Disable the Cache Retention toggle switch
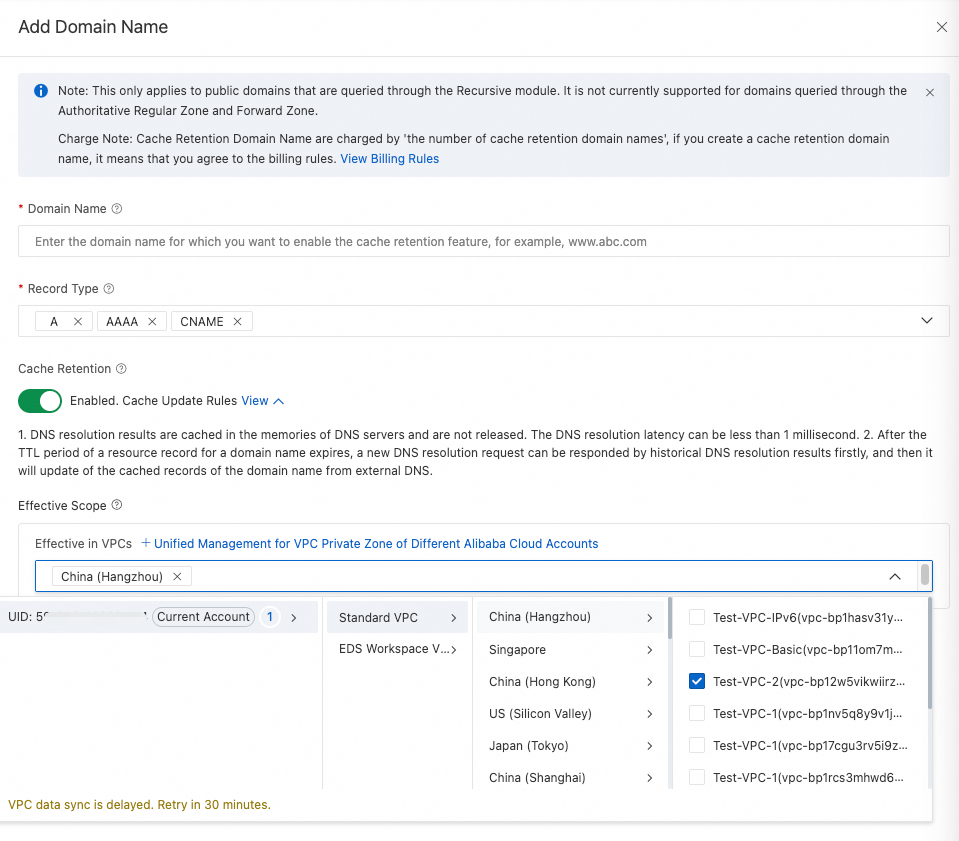Image resolution: width=959 pixels, height=841 pixels. [x=40, y=401]
